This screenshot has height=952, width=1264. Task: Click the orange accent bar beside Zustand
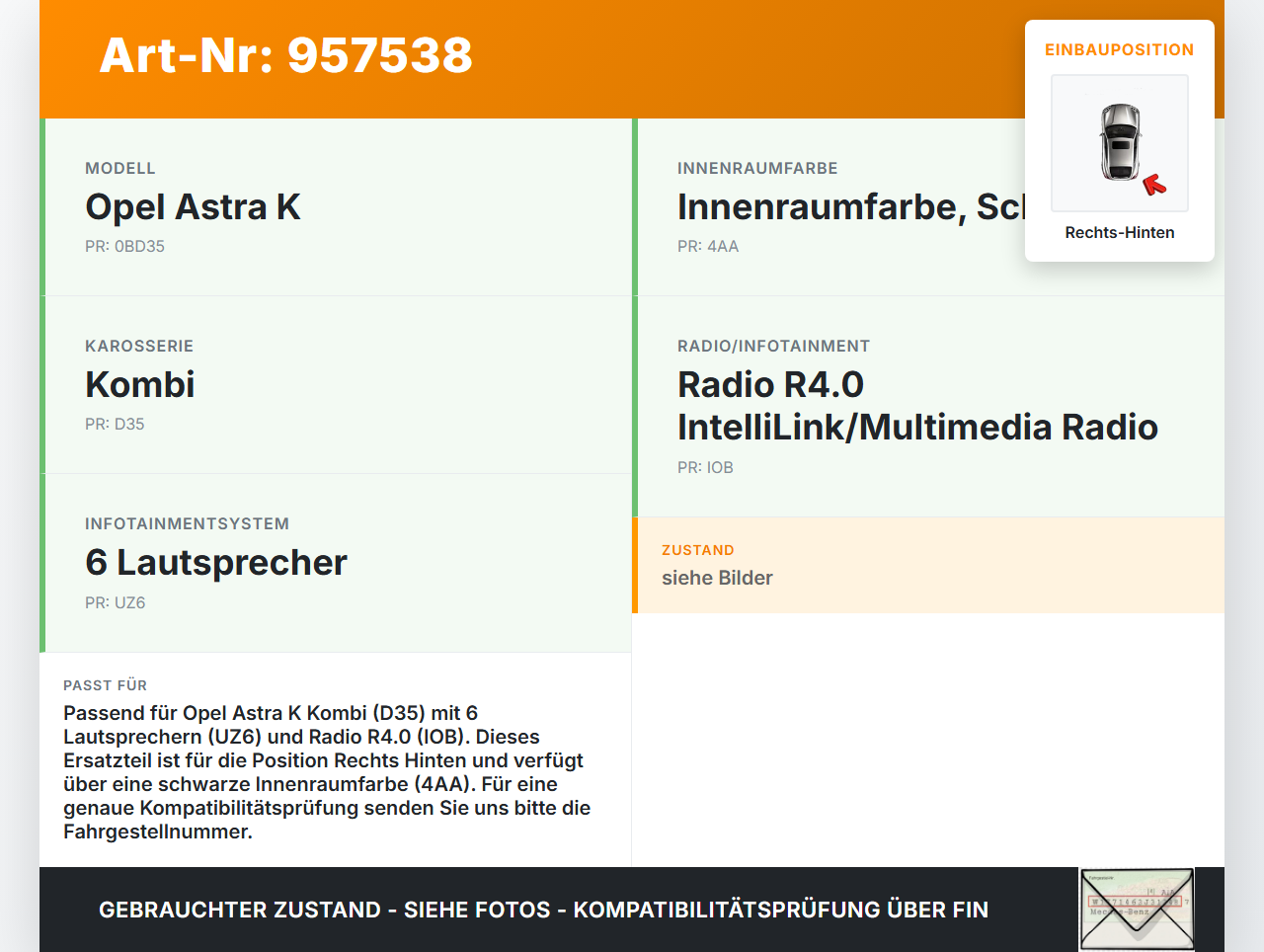point(635,564)
